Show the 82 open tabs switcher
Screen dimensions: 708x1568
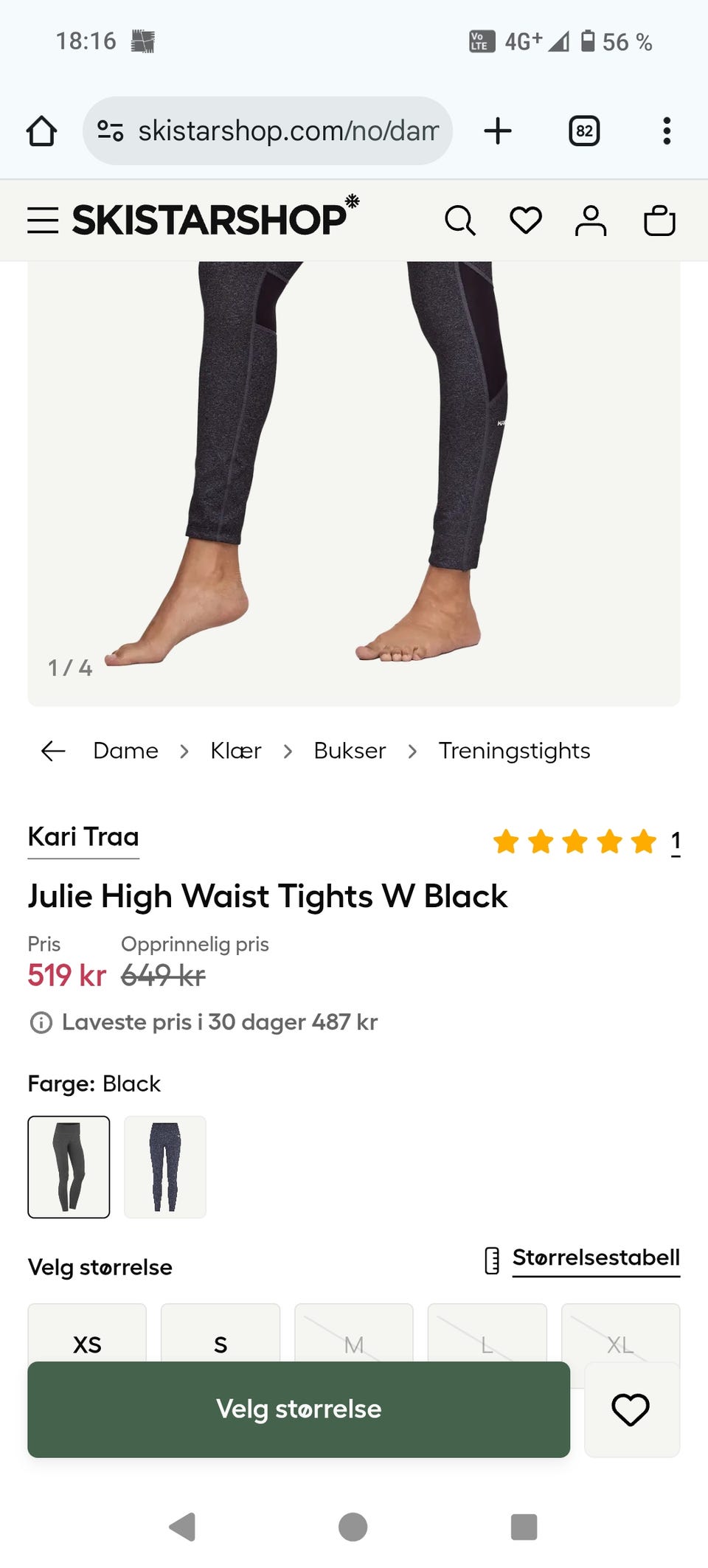pyautogui.click(x=584, y=131)
